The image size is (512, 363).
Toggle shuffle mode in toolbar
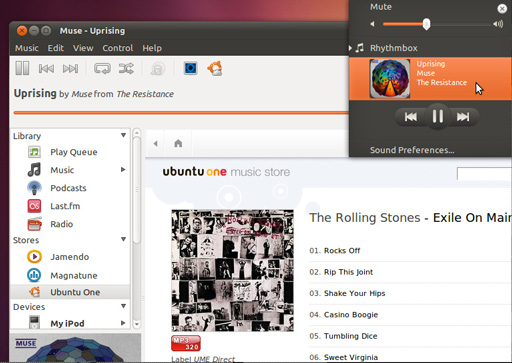(x=126, y=68)
